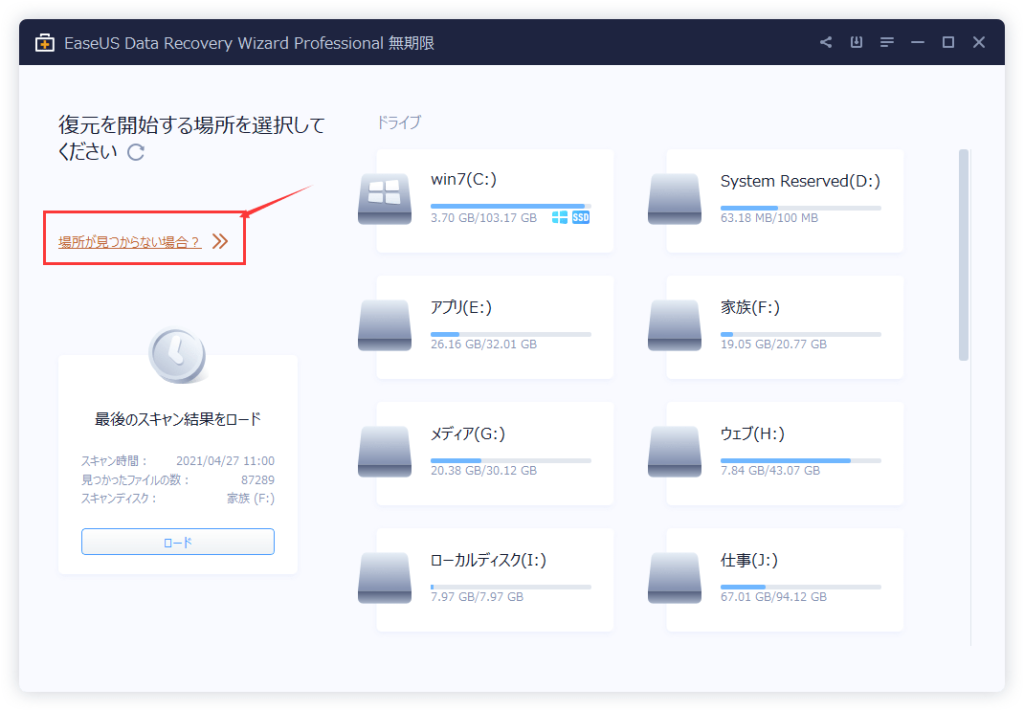Click the import/save session icon in title bar
Viewport: 1024px width, 711px height.
(856, 42)
